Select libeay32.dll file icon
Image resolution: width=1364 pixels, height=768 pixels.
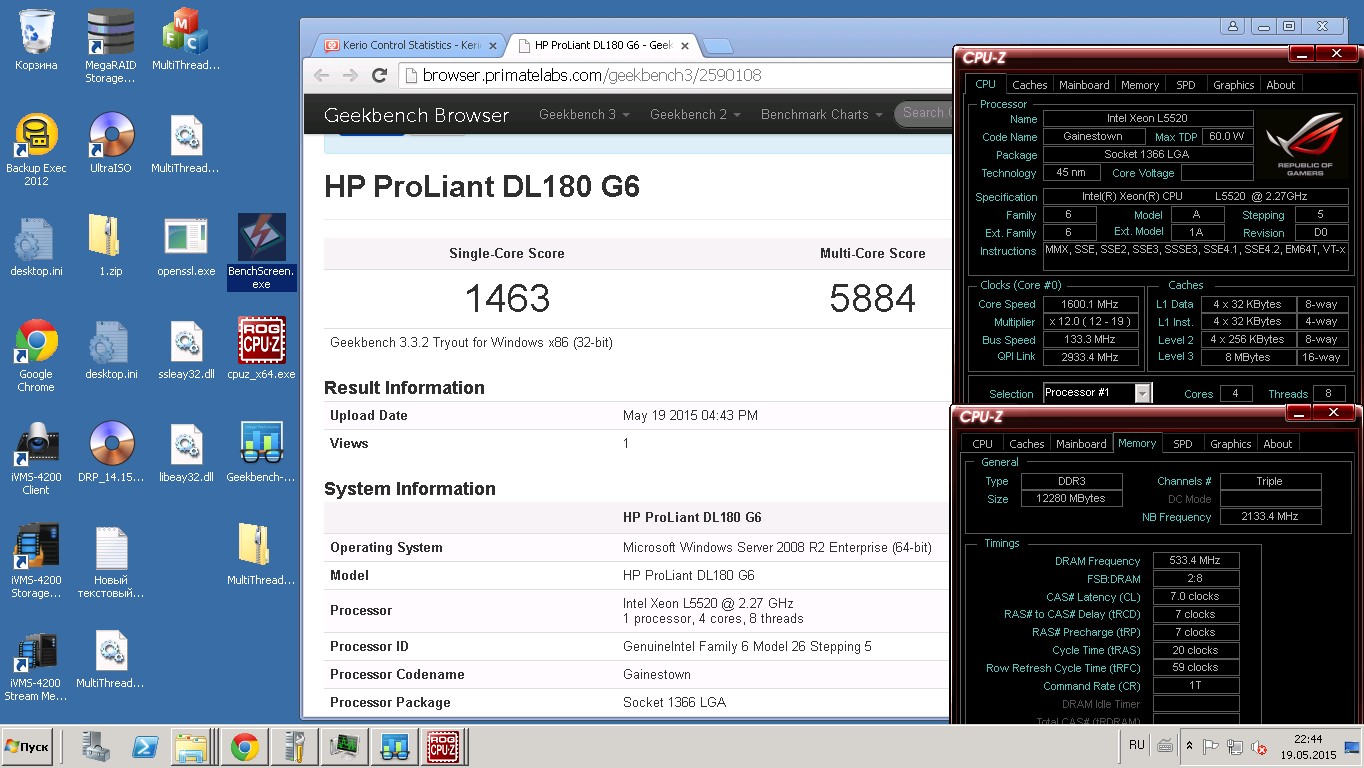186,453
